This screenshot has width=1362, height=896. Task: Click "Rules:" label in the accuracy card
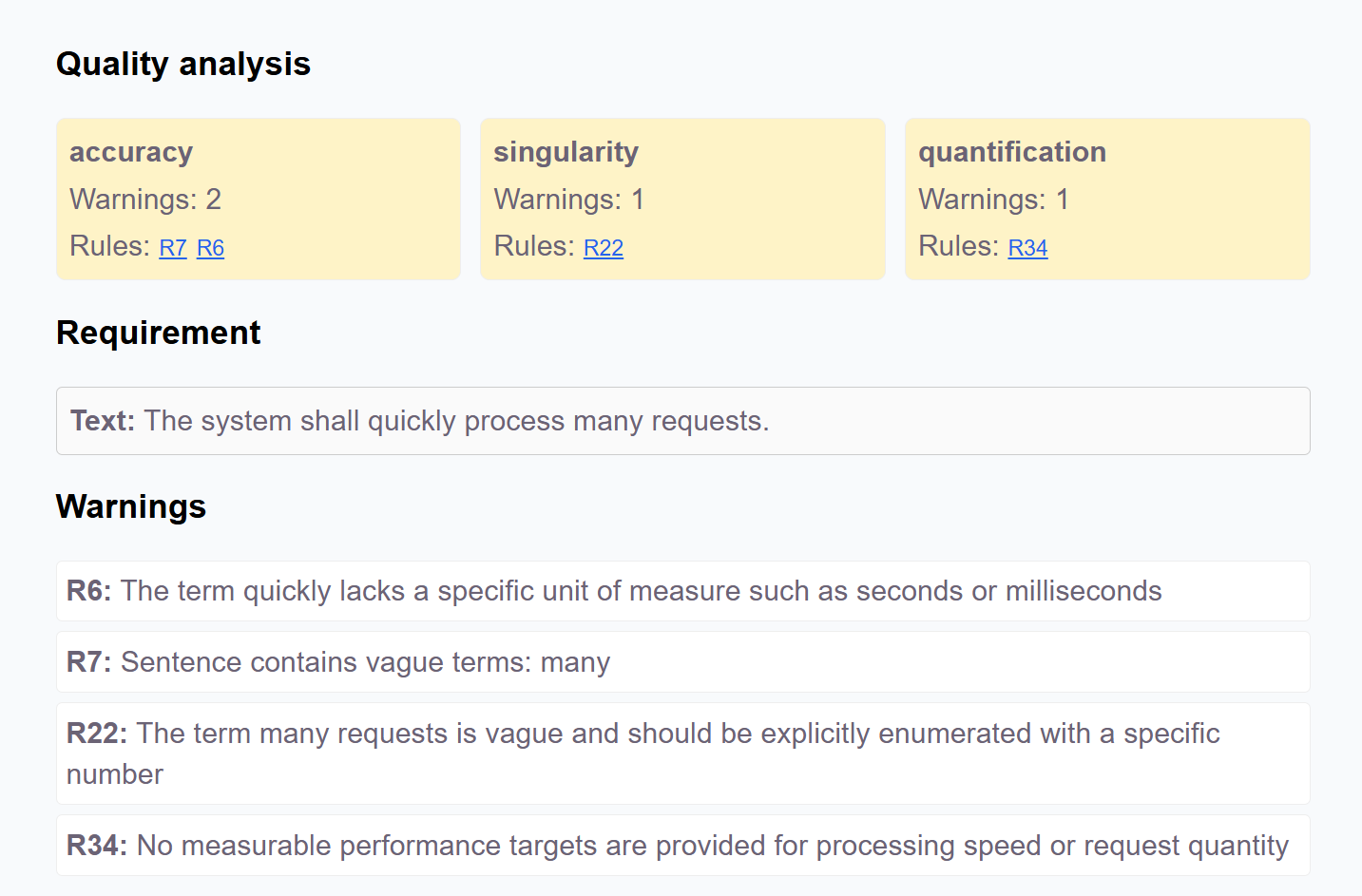(x=109, y=246)
